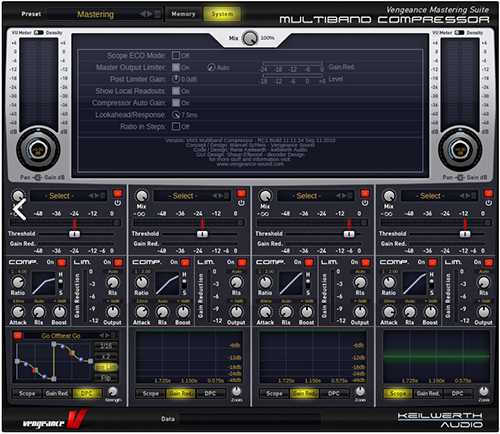
Task: Click the power icon of band 1
Action: click(x=117, y=203)
